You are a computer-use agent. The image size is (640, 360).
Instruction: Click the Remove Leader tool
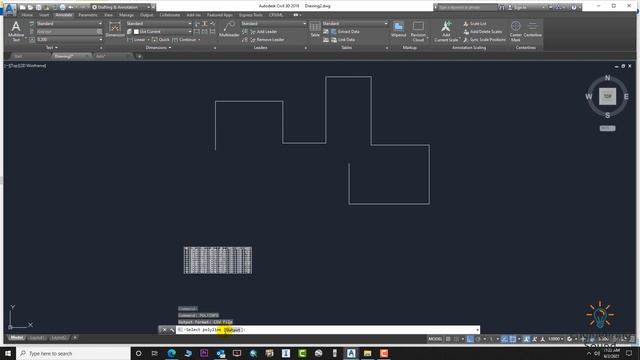click(267, 40)
